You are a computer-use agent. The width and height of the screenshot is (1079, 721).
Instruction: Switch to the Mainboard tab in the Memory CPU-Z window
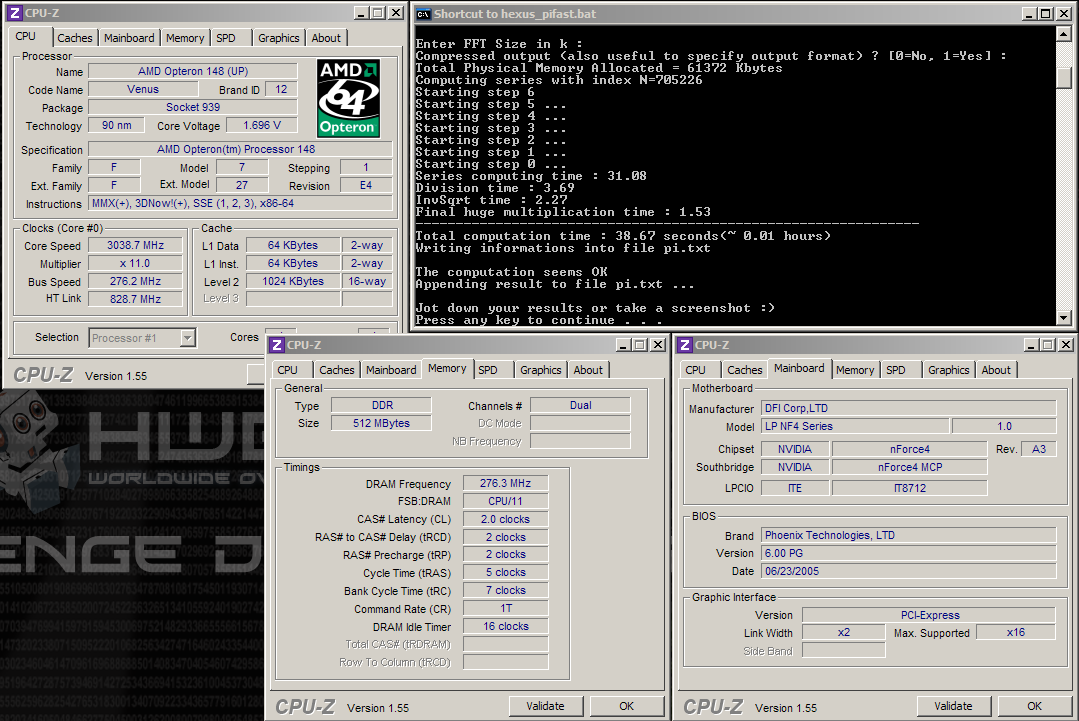point(391,369)
